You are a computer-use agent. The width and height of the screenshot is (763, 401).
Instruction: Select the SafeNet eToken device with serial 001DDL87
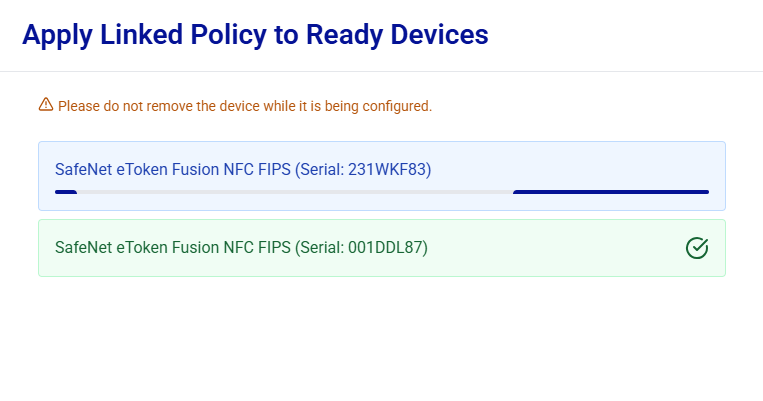241,248
